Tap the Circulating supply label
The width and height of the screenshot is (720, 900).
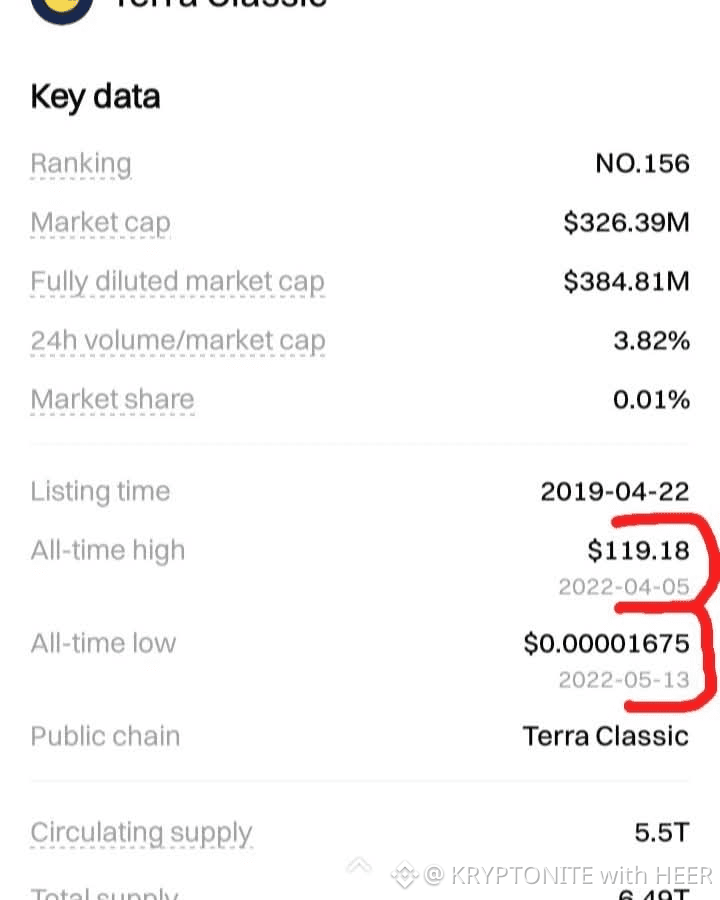tap(141, 832)
